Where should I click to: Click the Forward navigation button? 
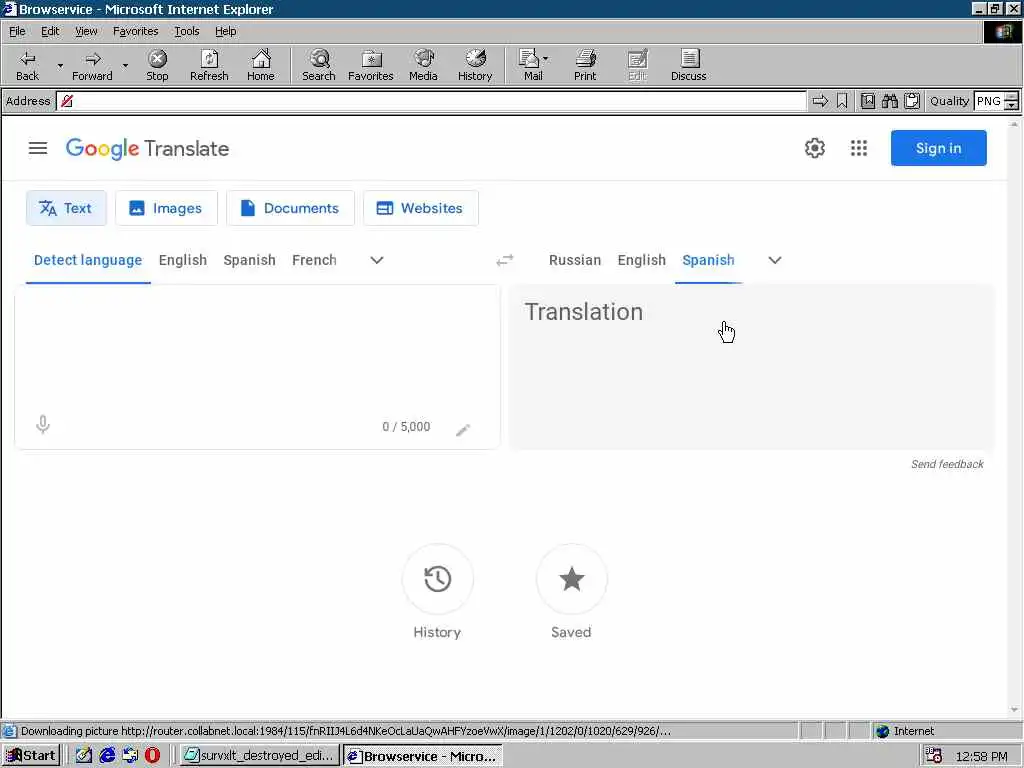click(x=92, y=65)
